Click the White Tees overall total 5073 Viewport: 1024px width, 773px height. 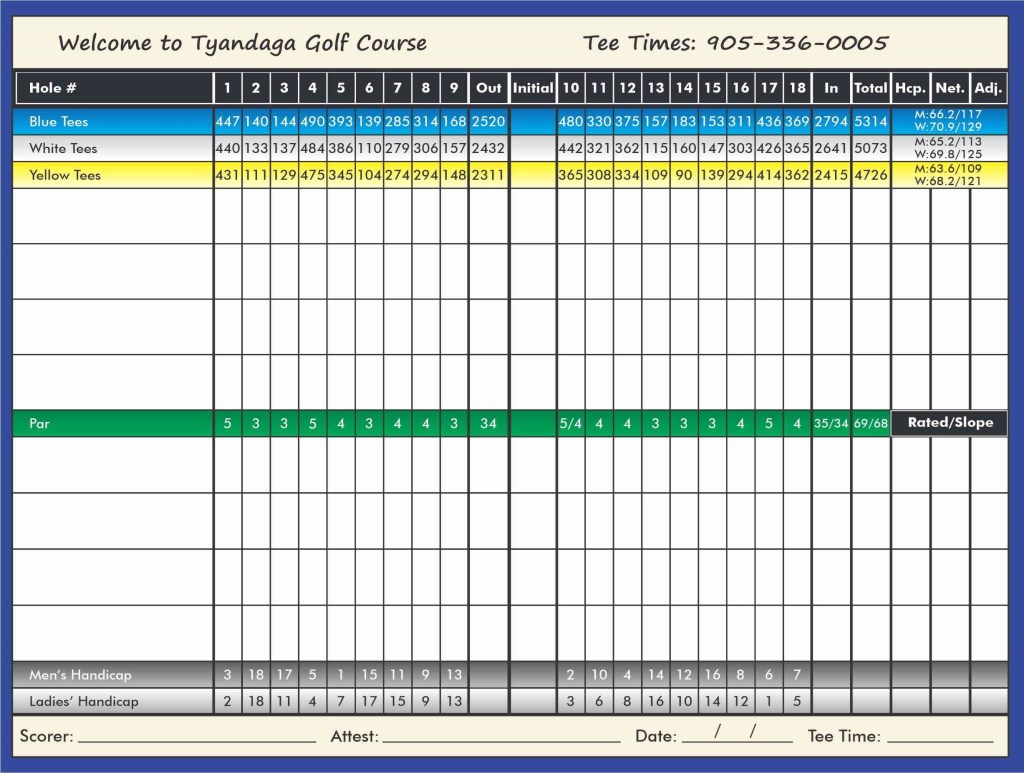pyautogui.click(x=871, y=148)
